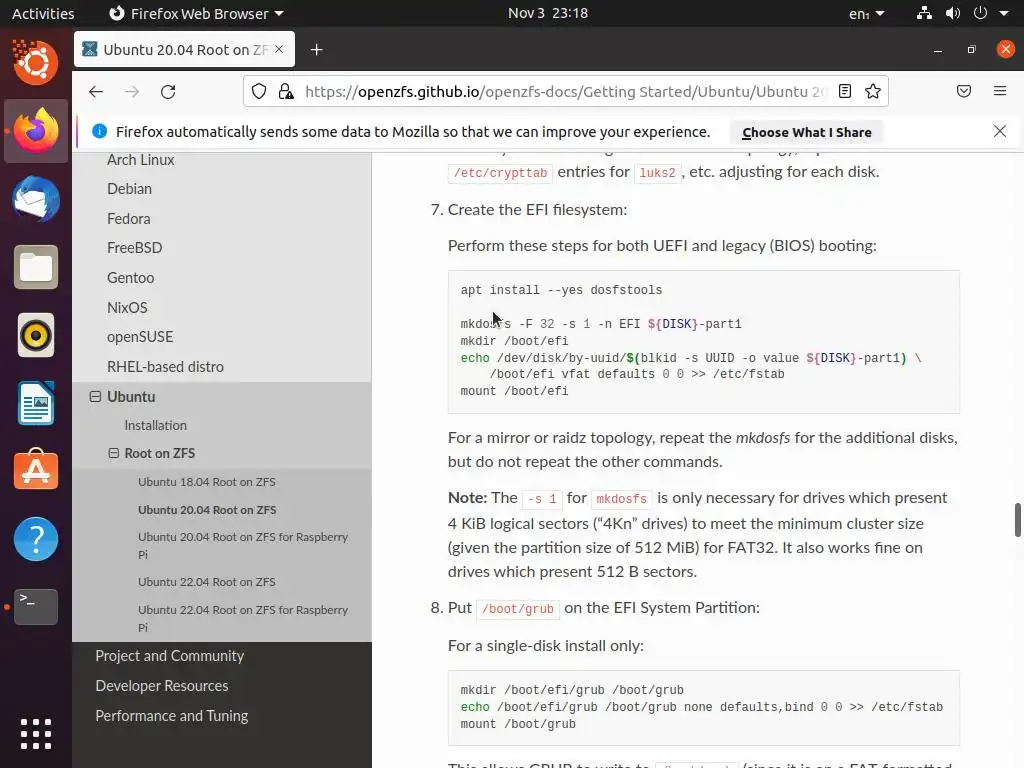Click the mount /boot/grub code line
The width and height of the screenshot is (1024, 768).
[518, 724]
